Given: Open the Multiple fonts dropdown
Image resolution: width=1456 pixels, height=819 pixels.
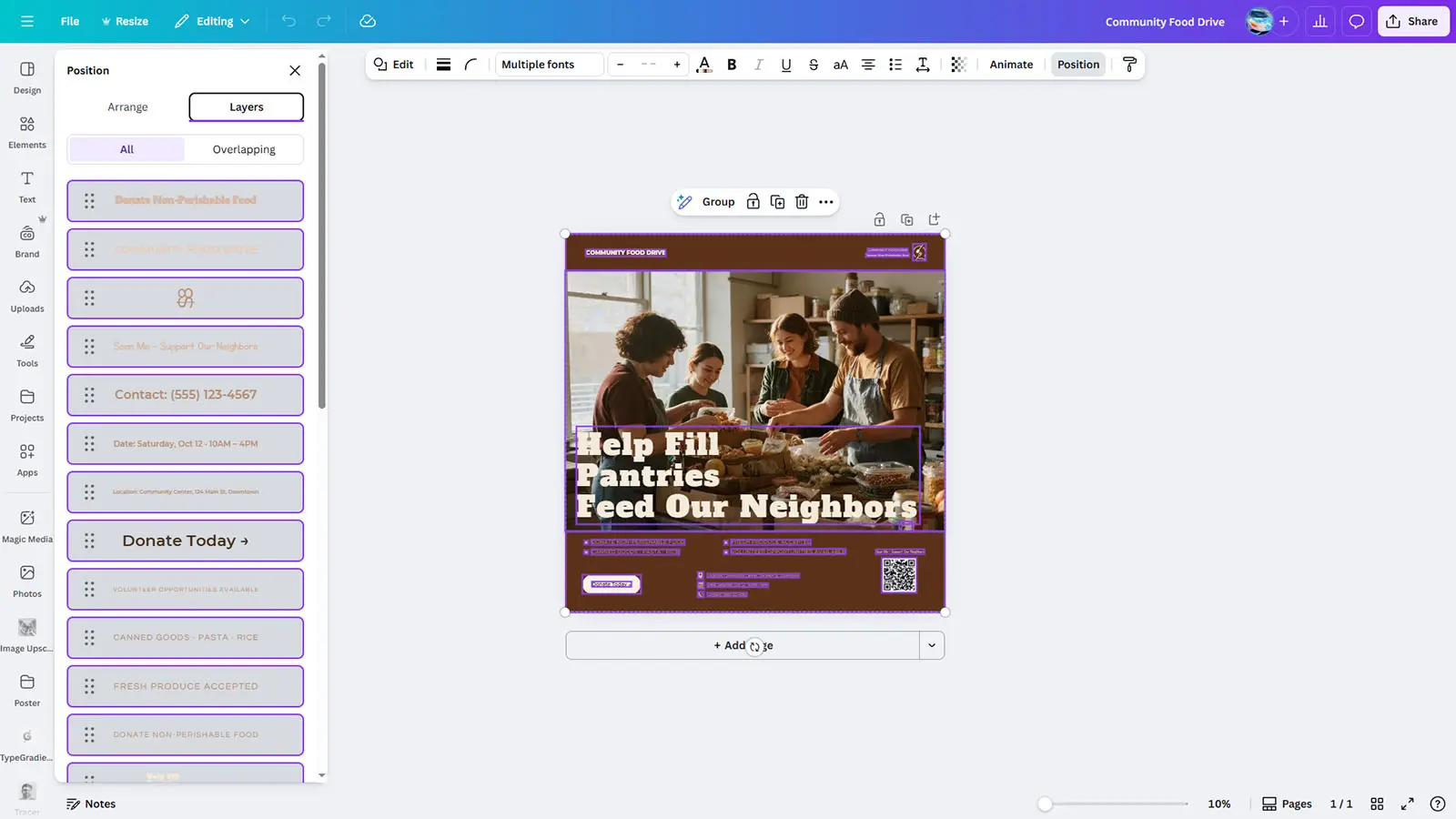Looking at the screenshot, I should click(x=549, y=65).
